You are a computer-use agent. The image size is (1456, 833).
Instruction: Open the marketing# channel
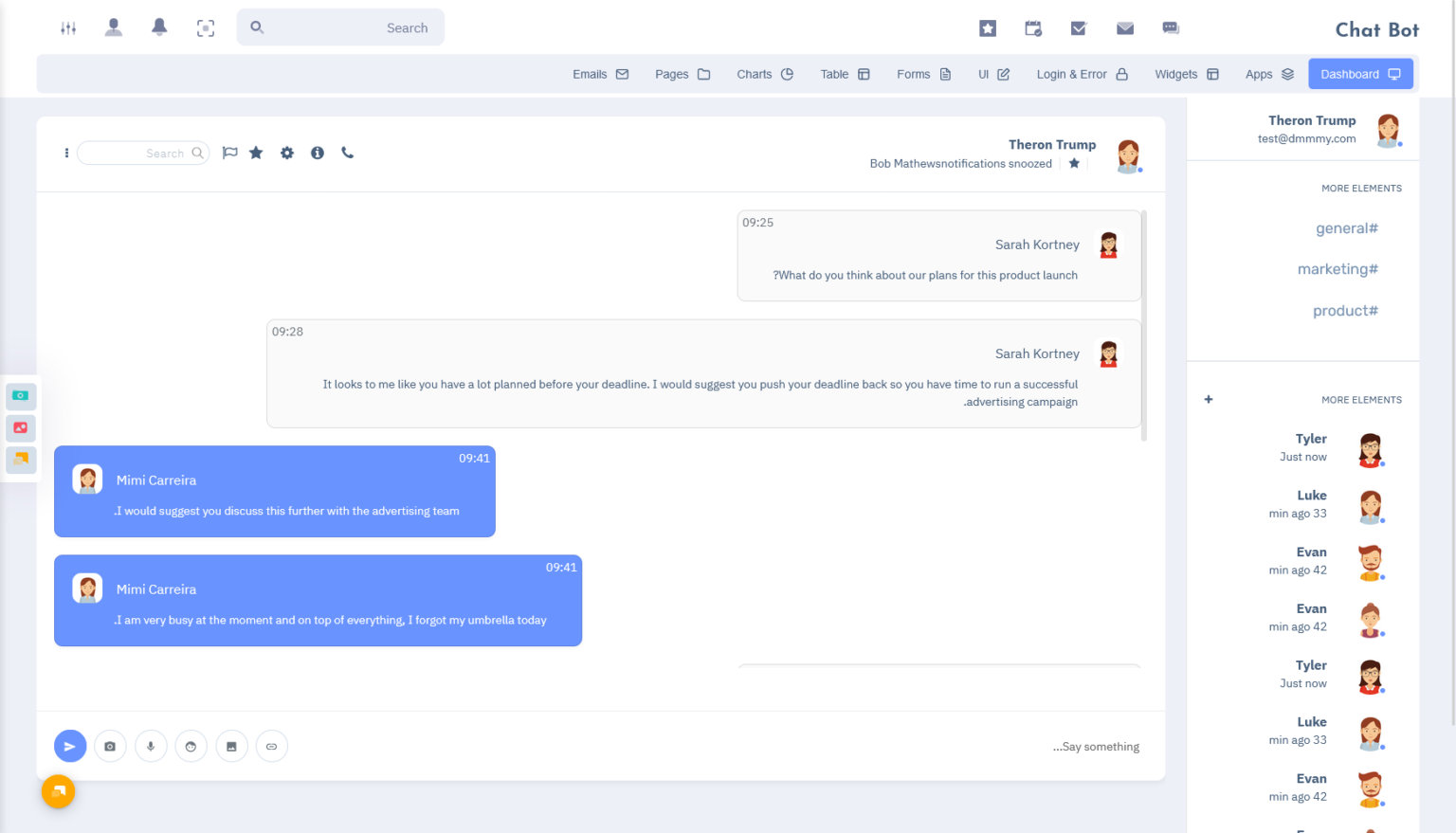coord(1338,269)
